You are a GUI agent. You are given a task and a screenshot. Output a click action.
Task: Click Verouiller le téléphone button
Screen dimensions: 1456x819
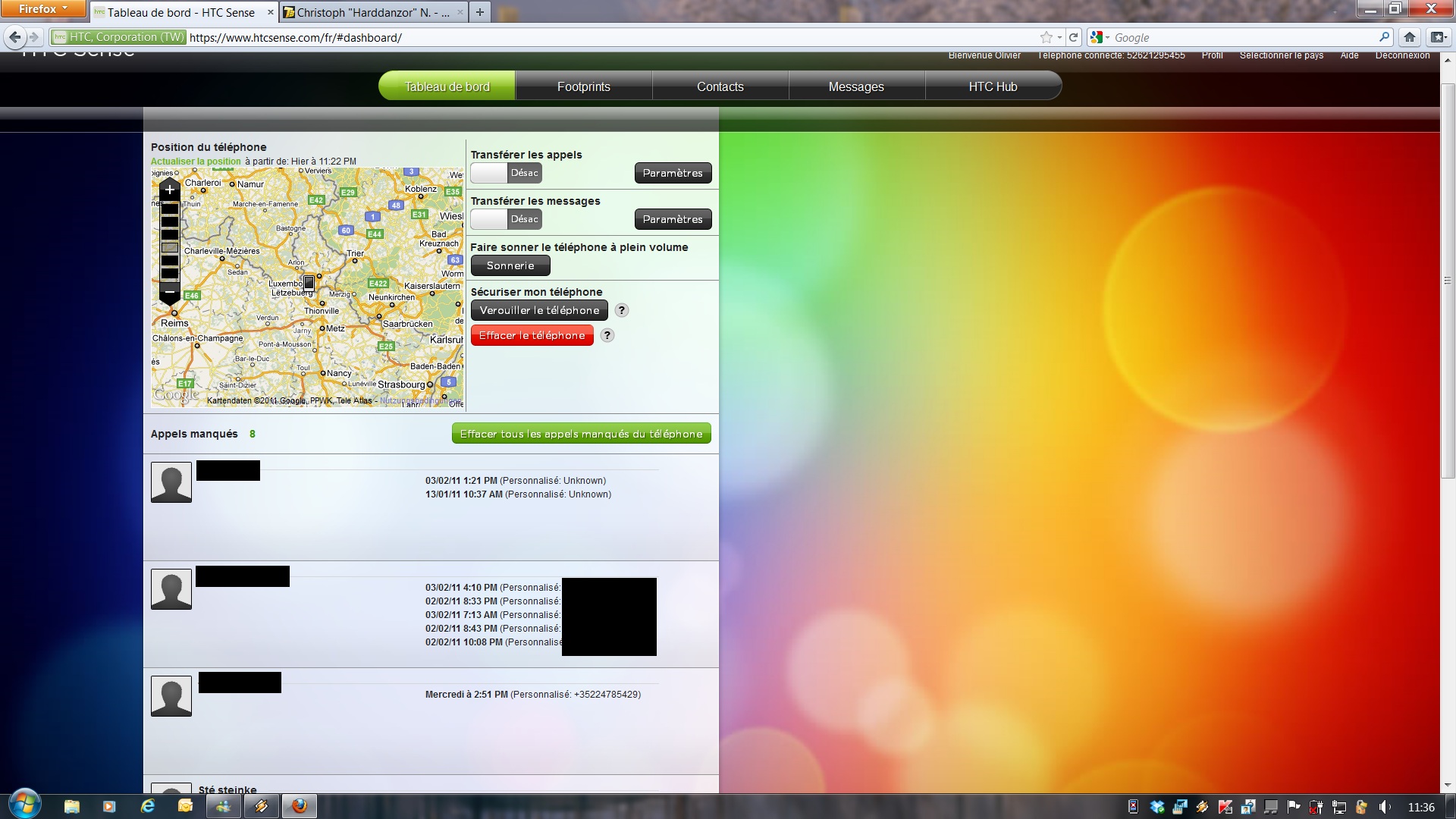539,310
